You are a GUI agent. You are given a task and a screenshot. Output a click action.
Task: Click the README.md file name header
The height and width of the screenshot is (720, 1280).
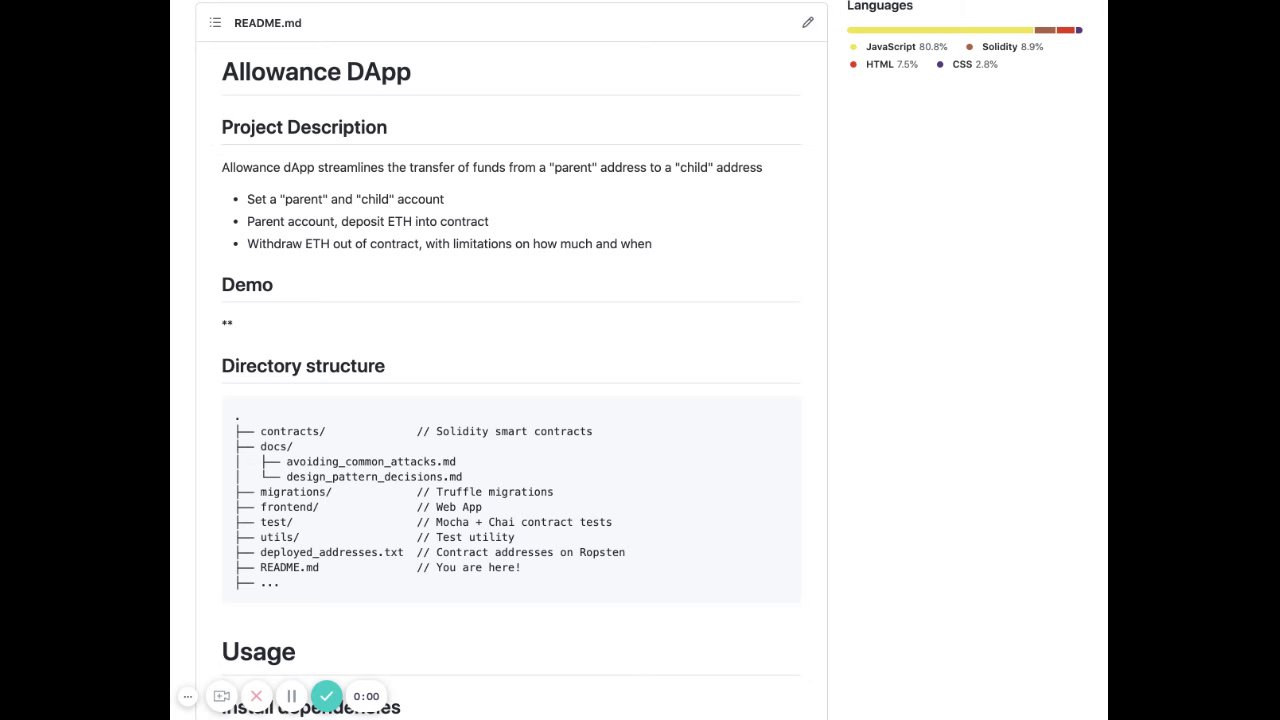point(267,23)
